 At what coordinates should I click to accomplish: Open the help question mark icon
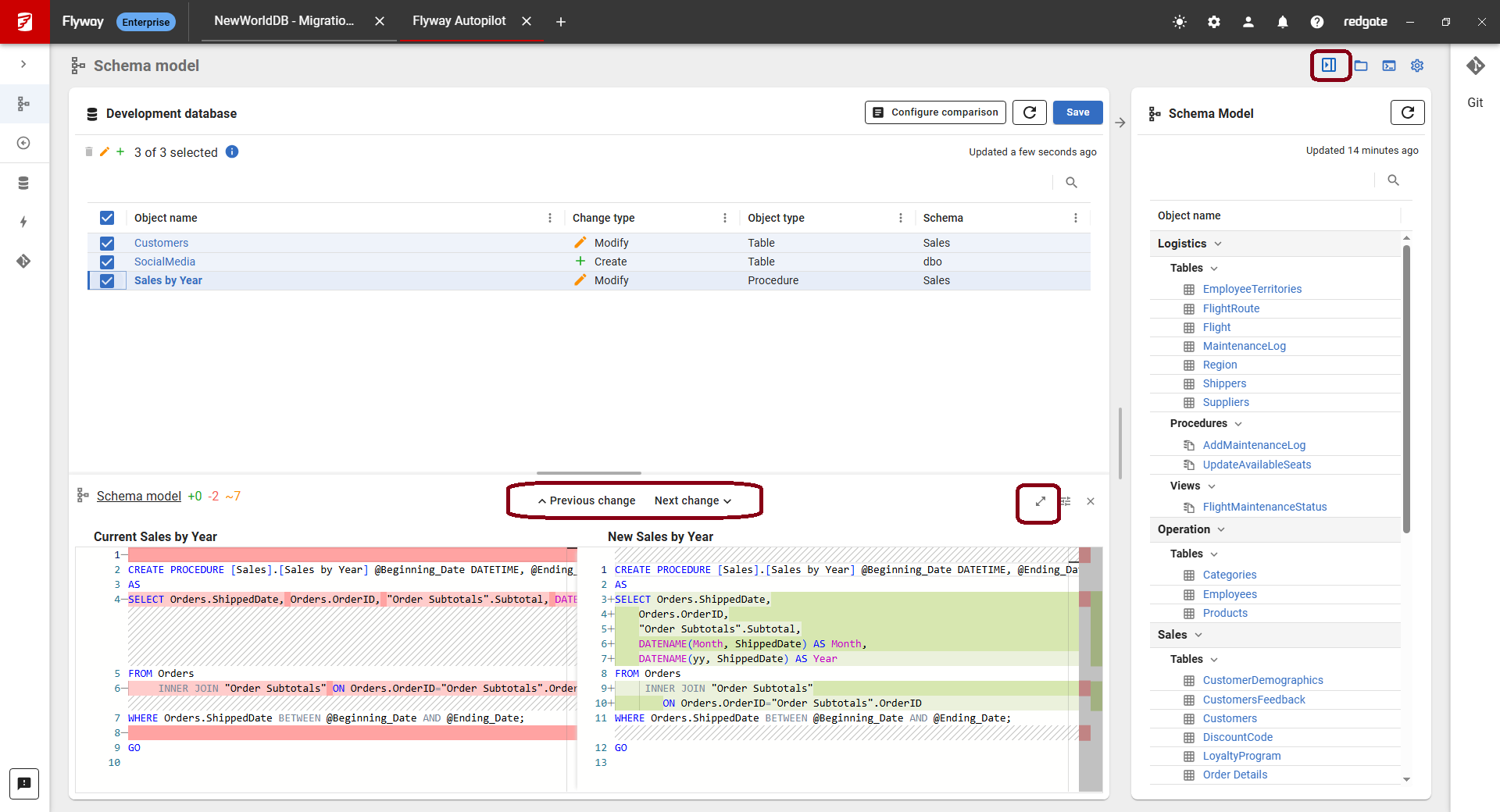point(1317,22)
